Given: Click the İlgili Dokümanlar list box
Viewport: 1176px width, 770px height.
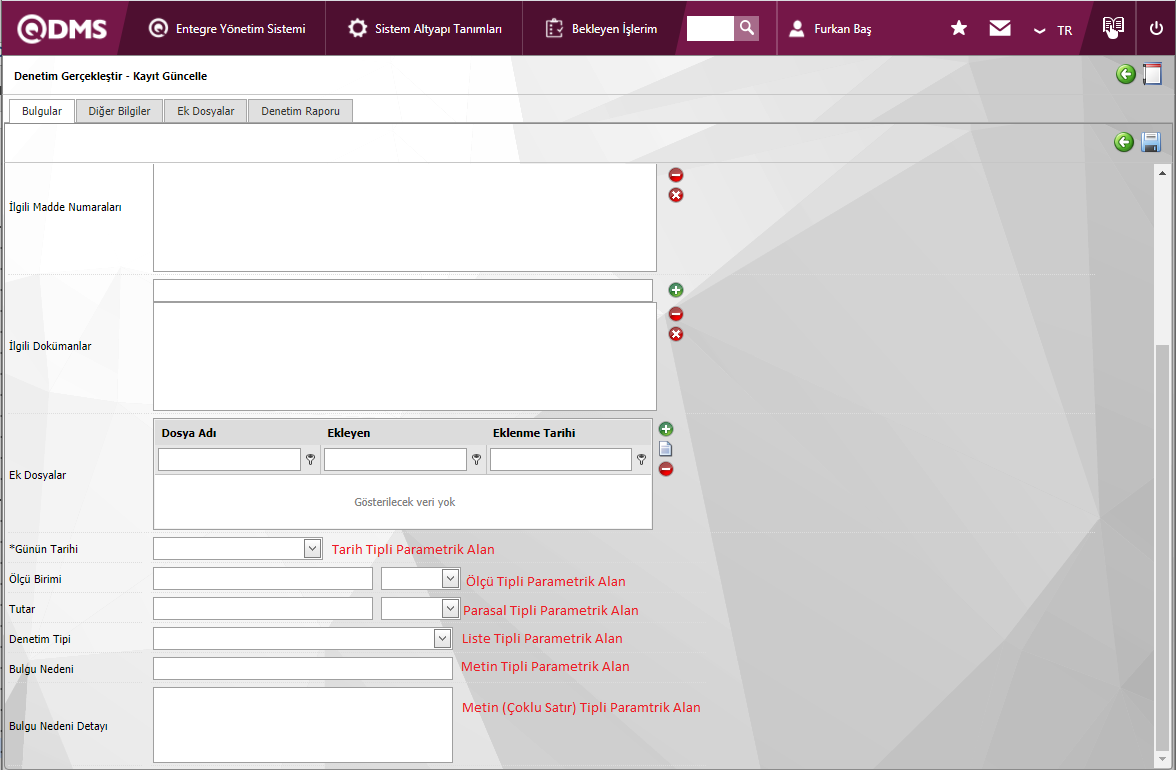Looking at the screenshot, I should point(405,356).
